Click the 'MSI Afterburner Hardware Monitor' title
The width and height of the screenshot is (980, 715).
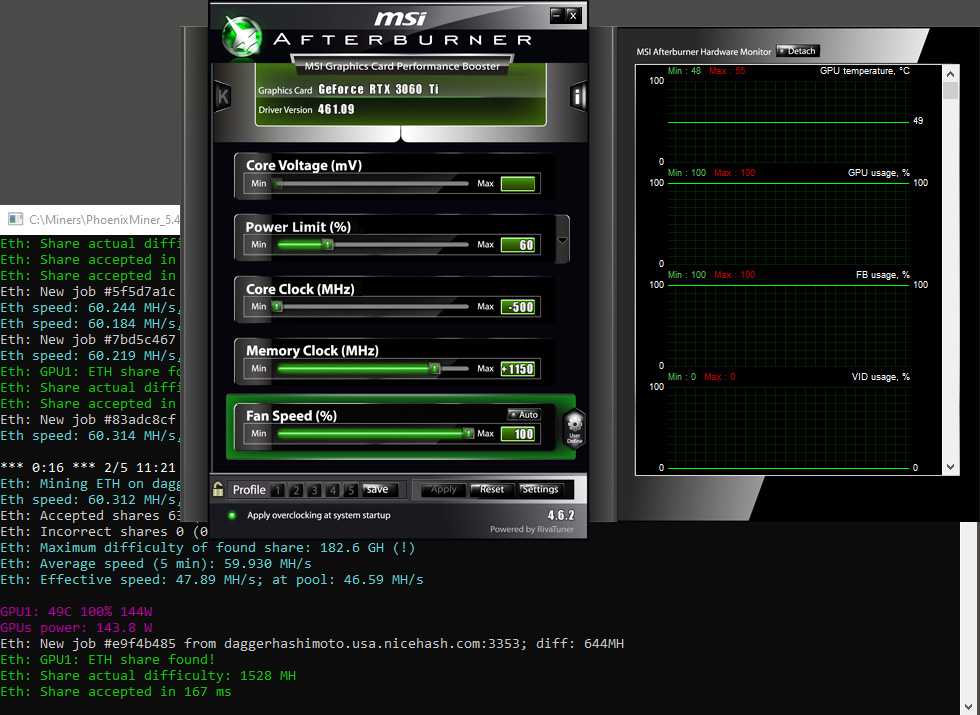tap(704, 52)
